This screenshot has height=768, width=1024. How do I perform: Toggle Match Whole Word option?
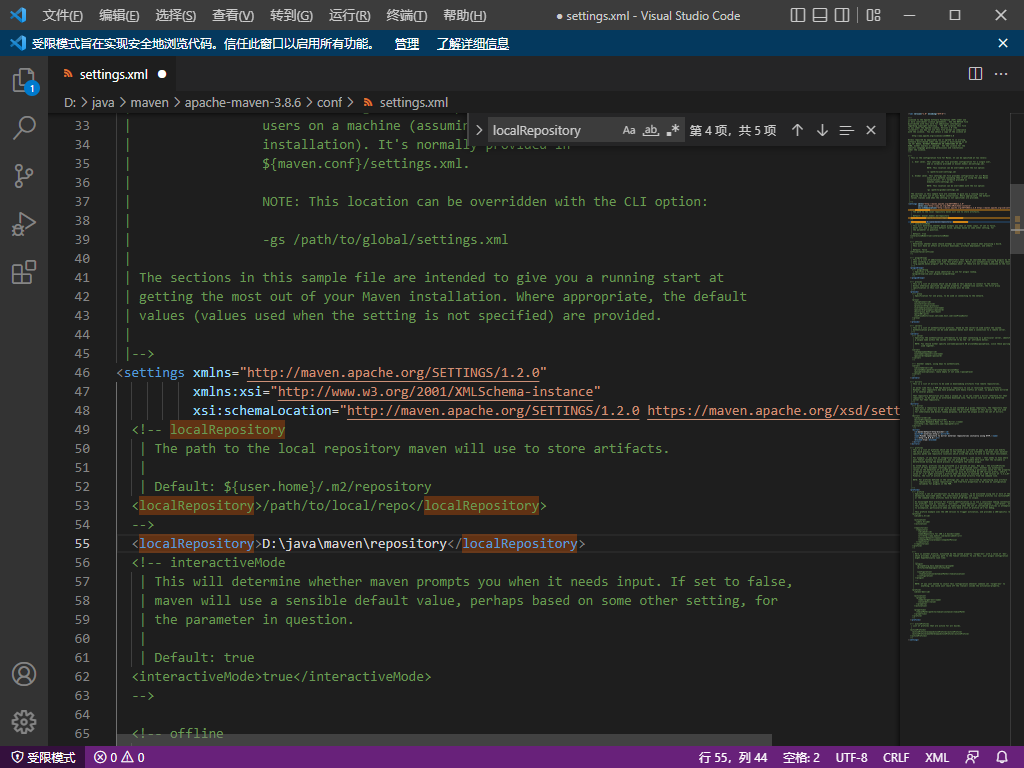(x=650, y=130)
